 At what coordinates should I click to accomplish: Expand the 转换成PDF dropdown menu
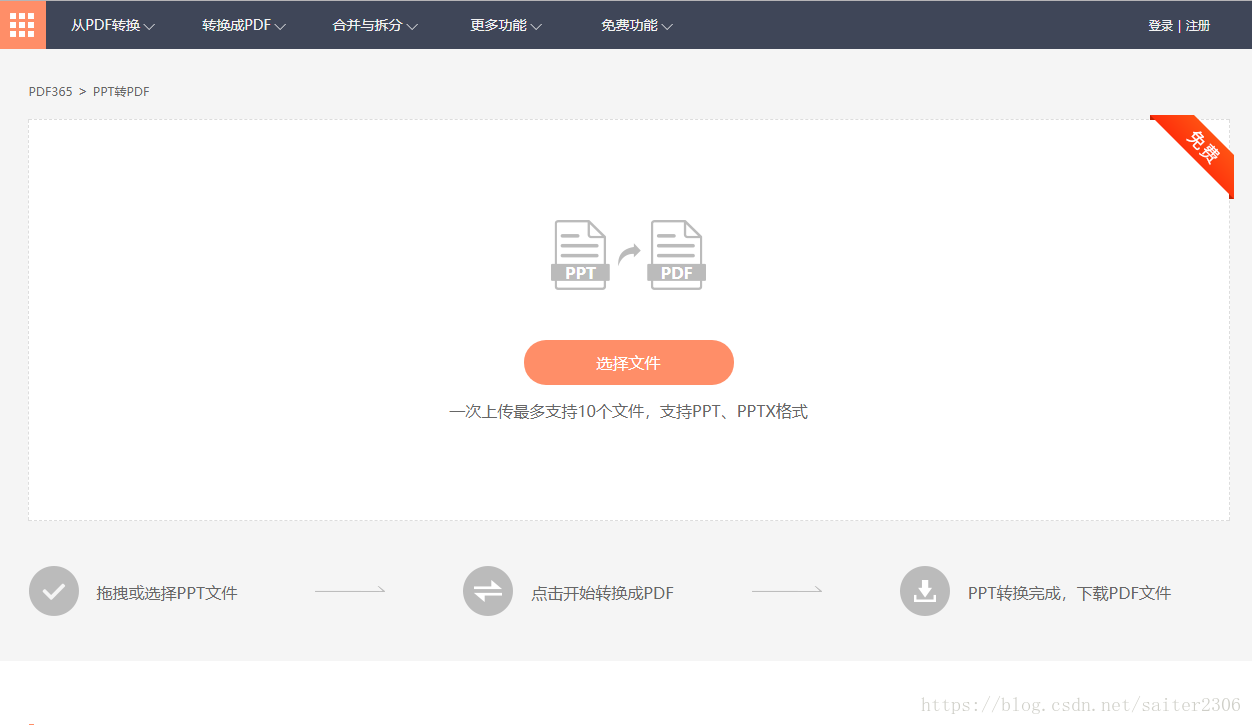coord(244,26)
